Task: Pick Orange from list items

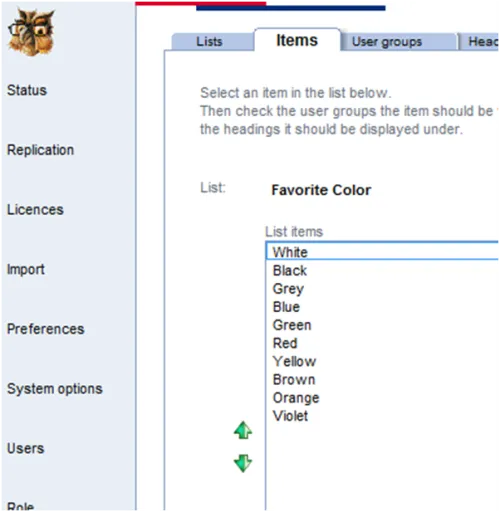Action: point(382,398)
